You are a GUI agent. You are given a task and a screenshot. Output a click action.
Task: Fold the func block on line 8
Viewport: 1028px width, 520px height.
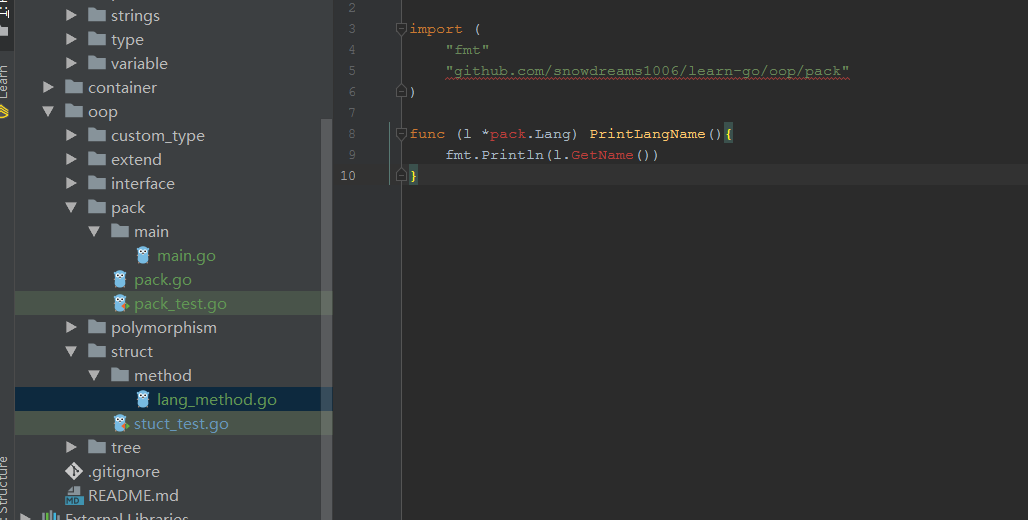(x=401, y=134)
